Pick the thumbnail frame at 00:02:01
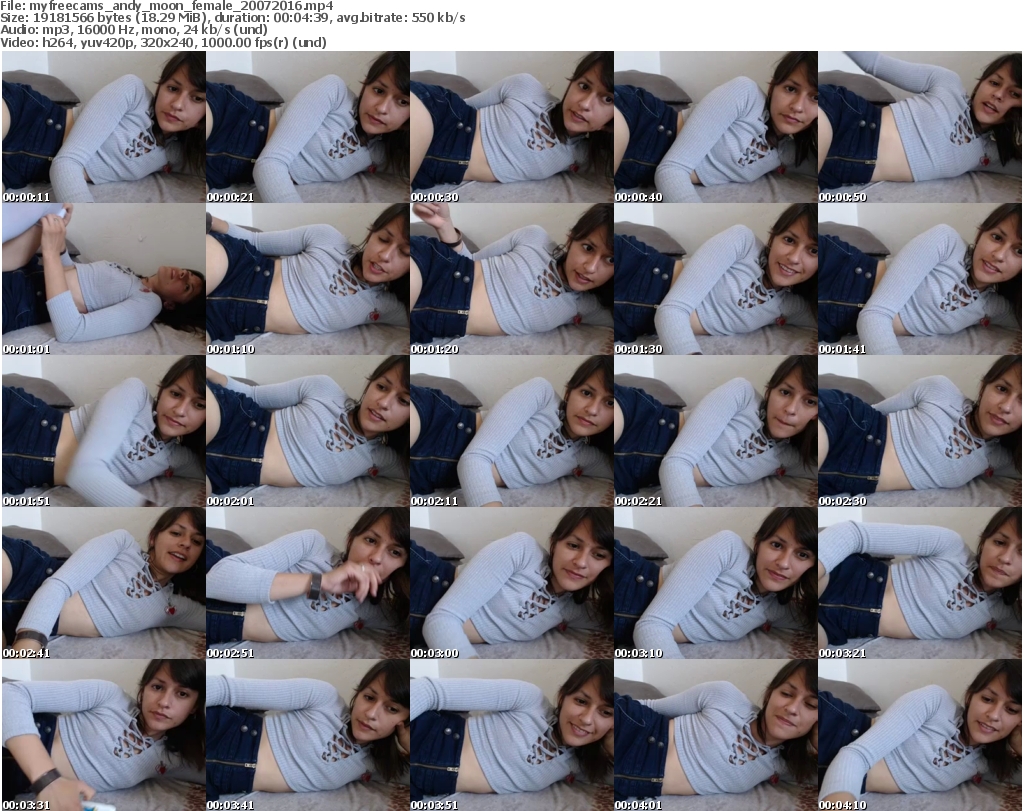The height and width of the screenshot is (811, 1024). pos(308,431)
